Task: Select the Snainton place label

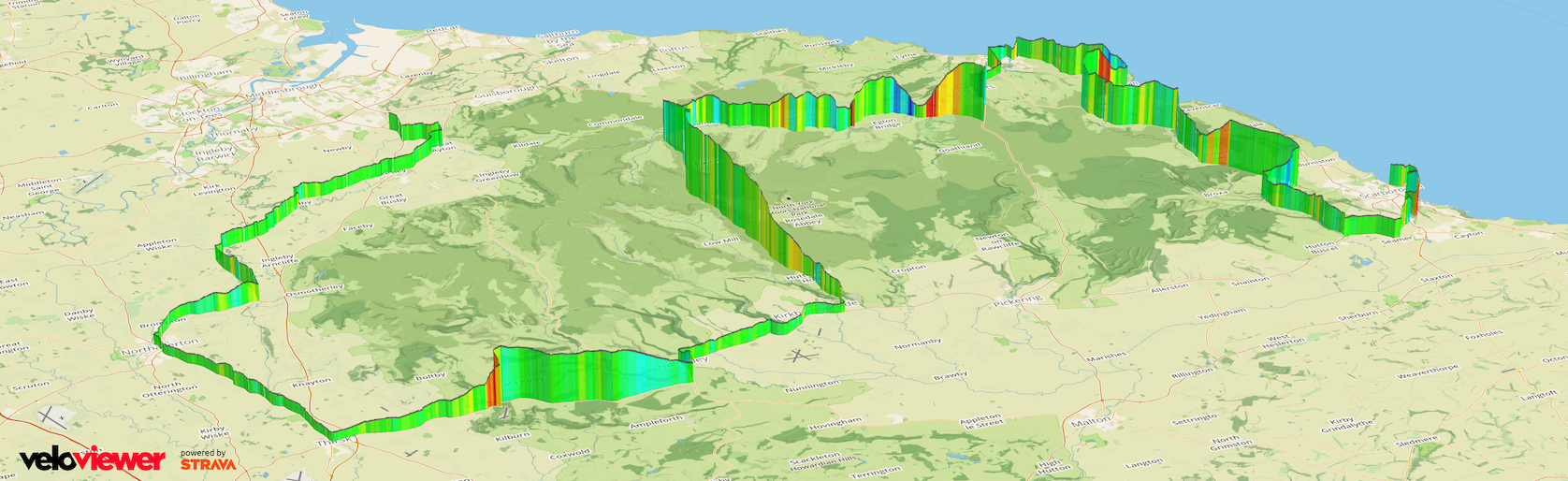Action: click(1250, 282)
